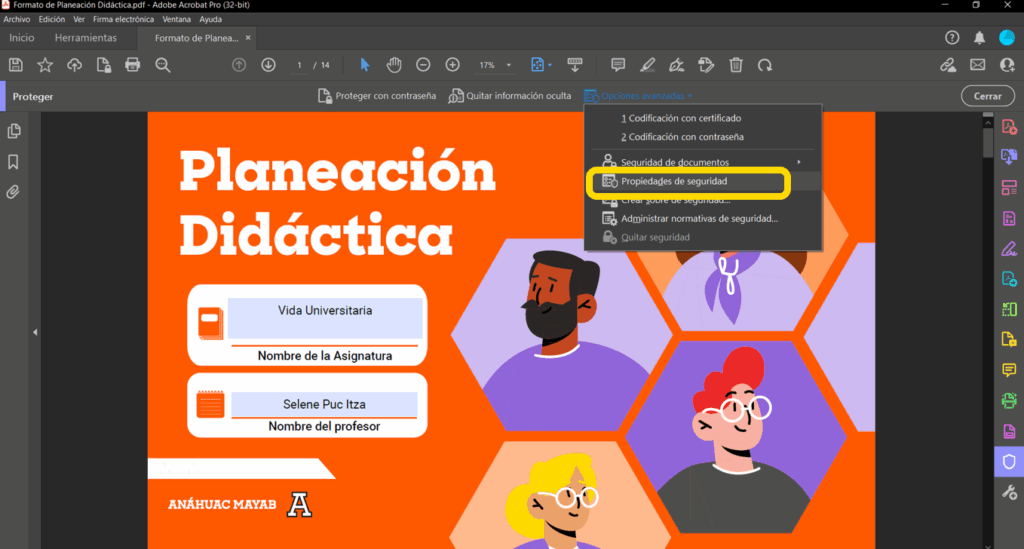Click Proteger con contraseña button

click(377, 96)
